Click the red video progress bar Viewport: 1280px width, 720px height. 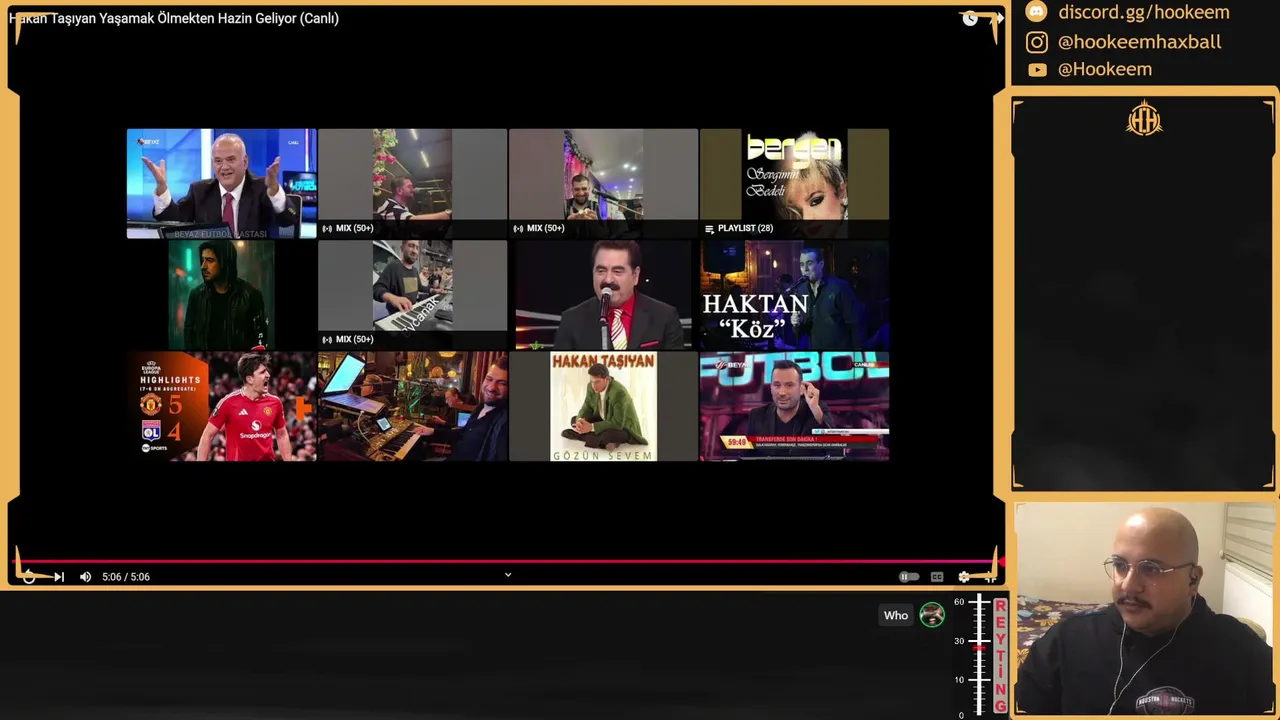pyautogui.click(x=506, y=562)
